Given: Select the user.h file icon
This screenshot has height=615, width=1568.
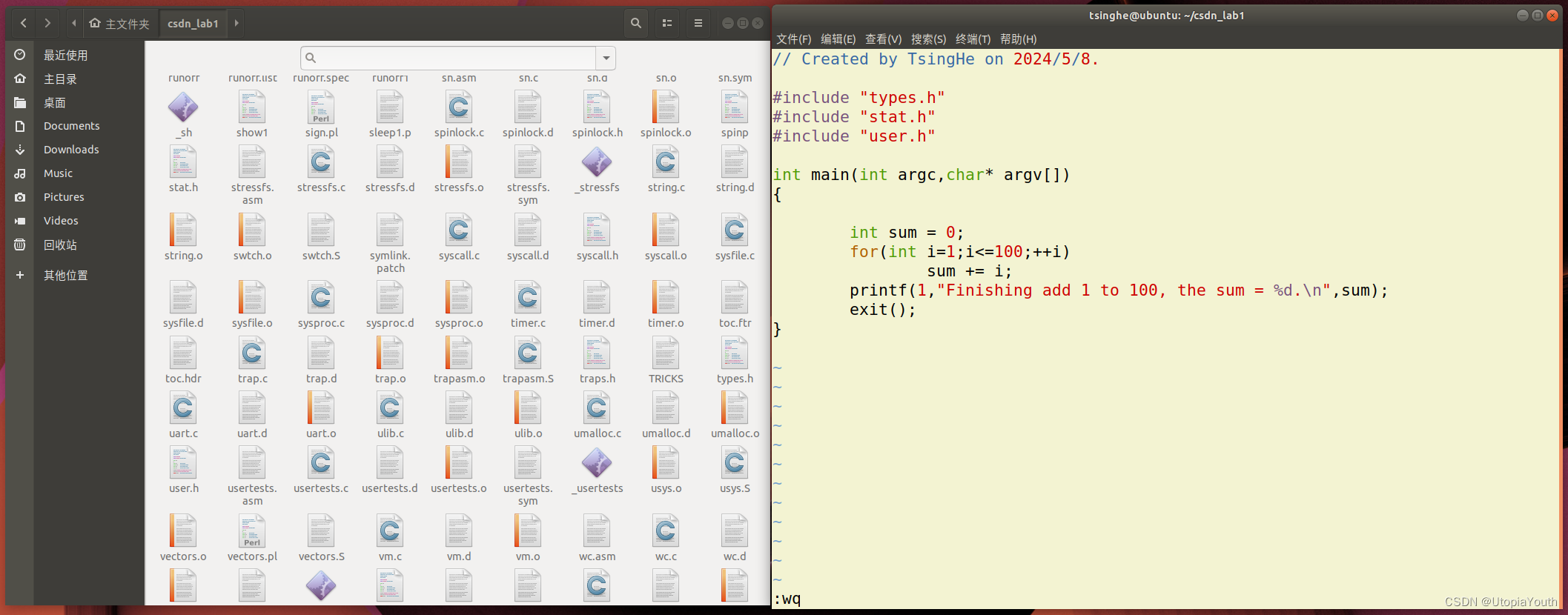Looking at the screenshot, I should (x=183, y=464).
